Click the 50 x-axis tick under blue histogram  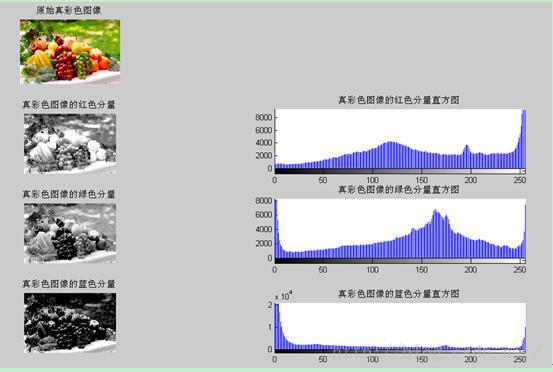[323, 359]
